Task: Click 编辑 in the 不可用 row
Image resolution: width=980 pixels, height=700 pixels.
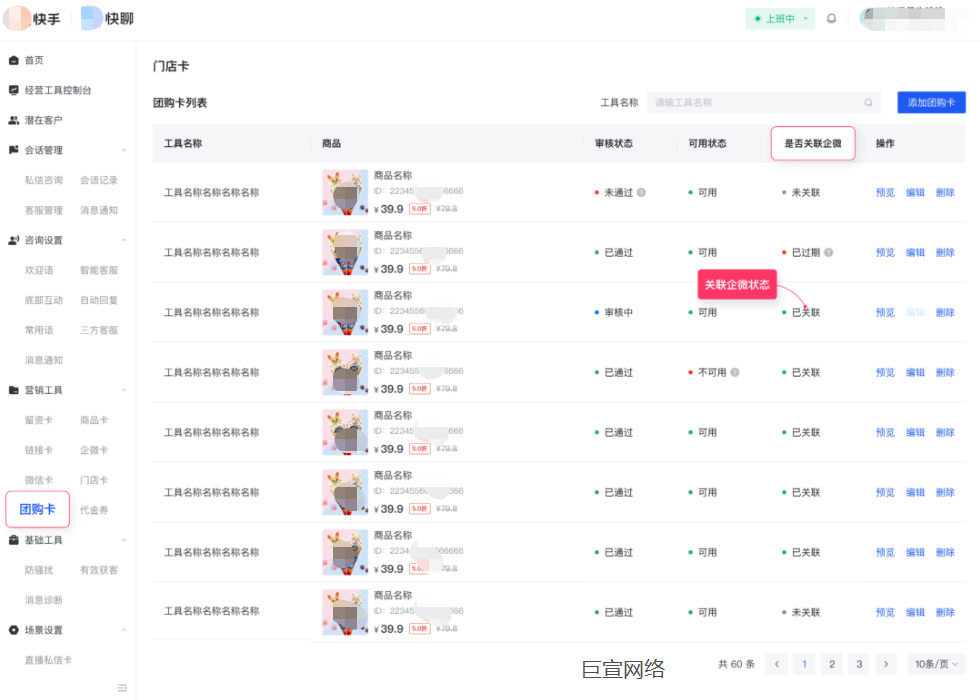Action: [915, 372]
